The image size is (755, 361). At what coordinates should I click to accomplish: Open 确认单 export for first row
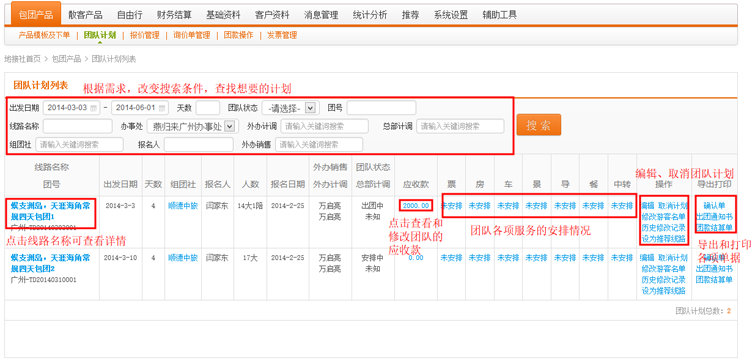(715, 206)
